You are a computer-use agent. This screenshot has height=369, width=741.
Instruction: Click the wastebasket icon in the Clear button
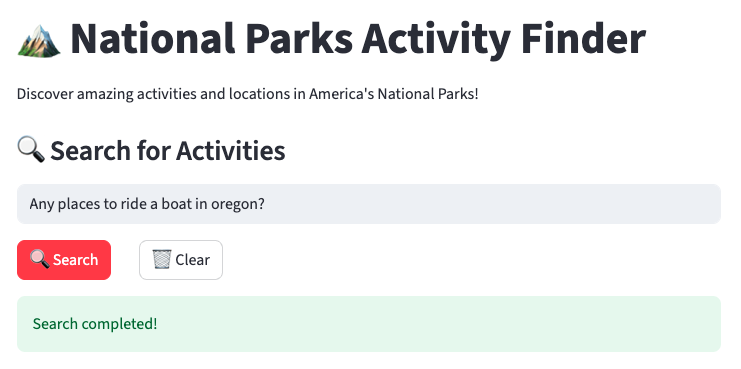(162, 259)
